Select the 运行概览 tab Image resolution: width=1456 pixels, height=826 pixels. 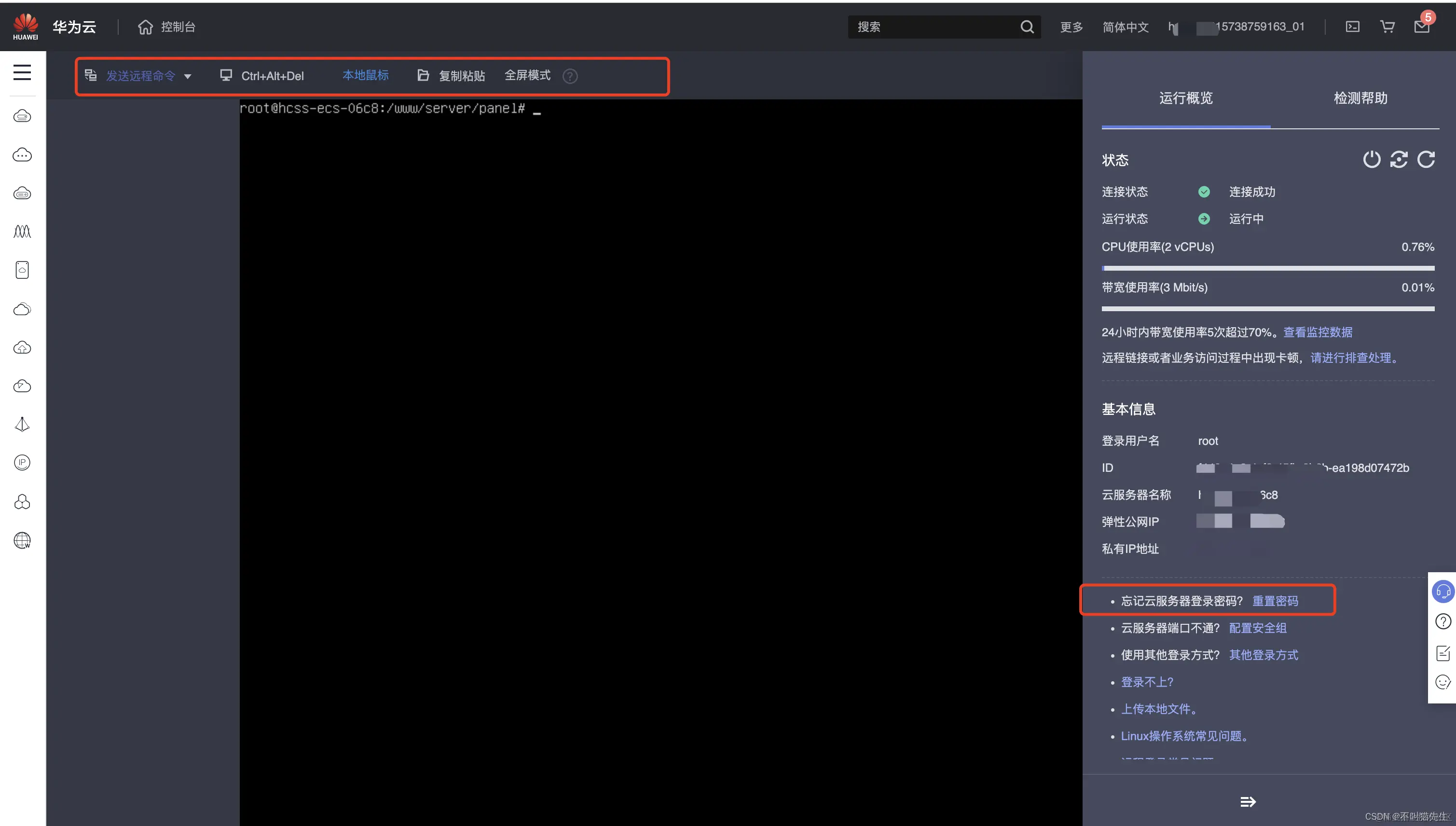pyautogui.click(x=1185, y=98)
